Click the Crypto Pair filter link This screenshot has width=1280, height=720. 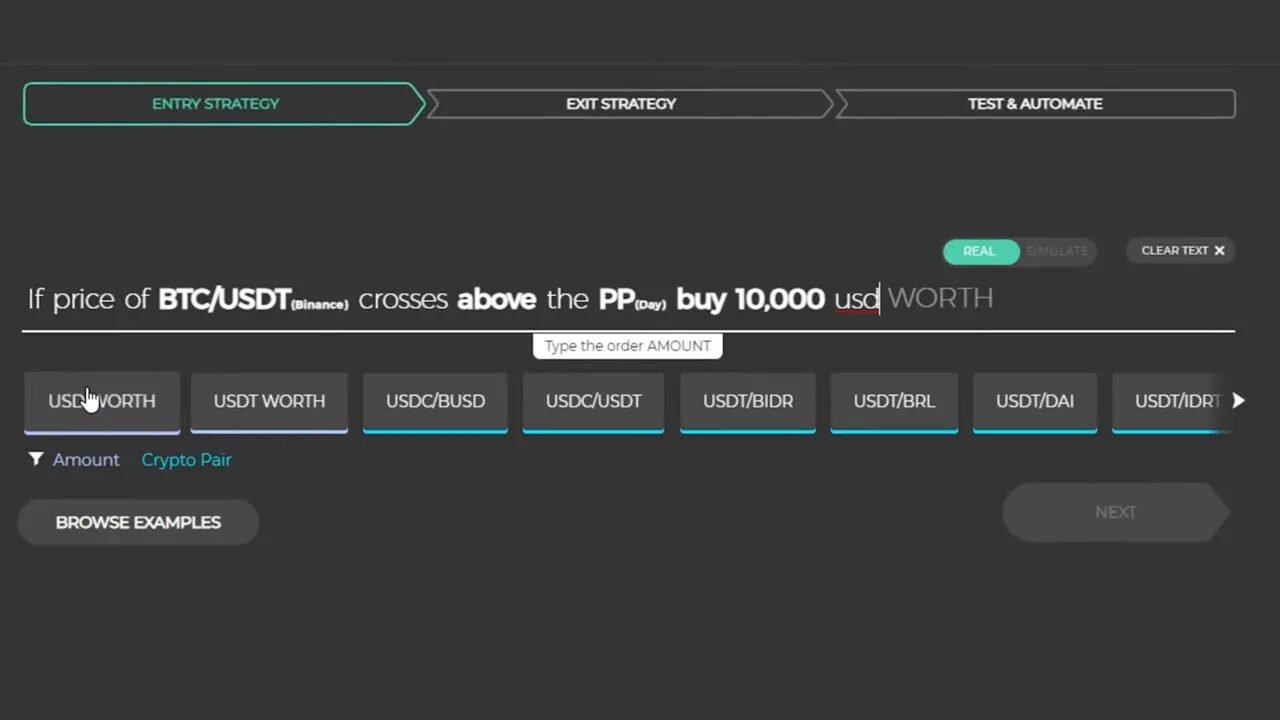186,459
